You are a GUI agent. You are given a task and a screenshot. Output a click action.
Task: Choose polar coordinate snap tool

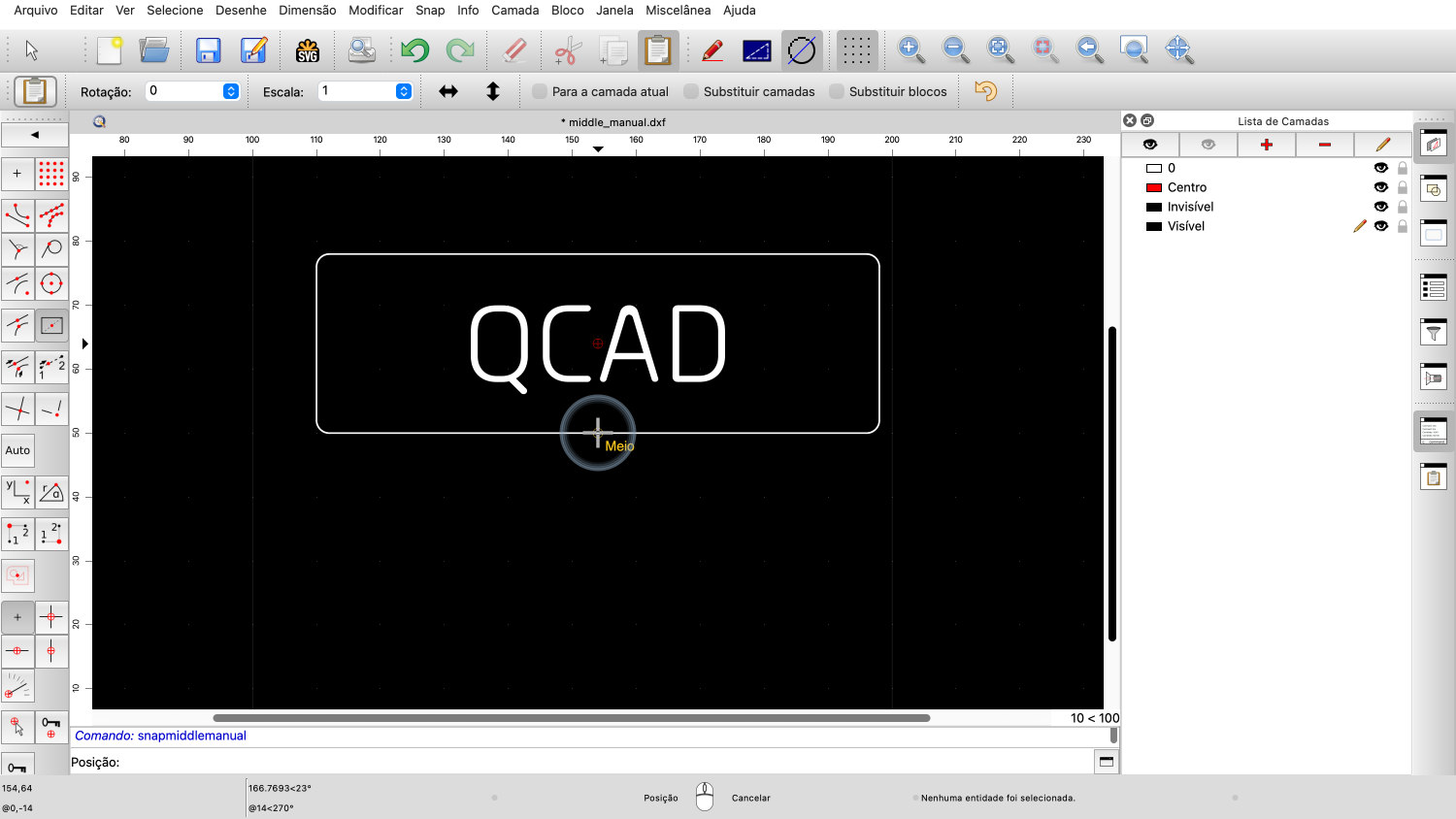[x=51, y=493]
